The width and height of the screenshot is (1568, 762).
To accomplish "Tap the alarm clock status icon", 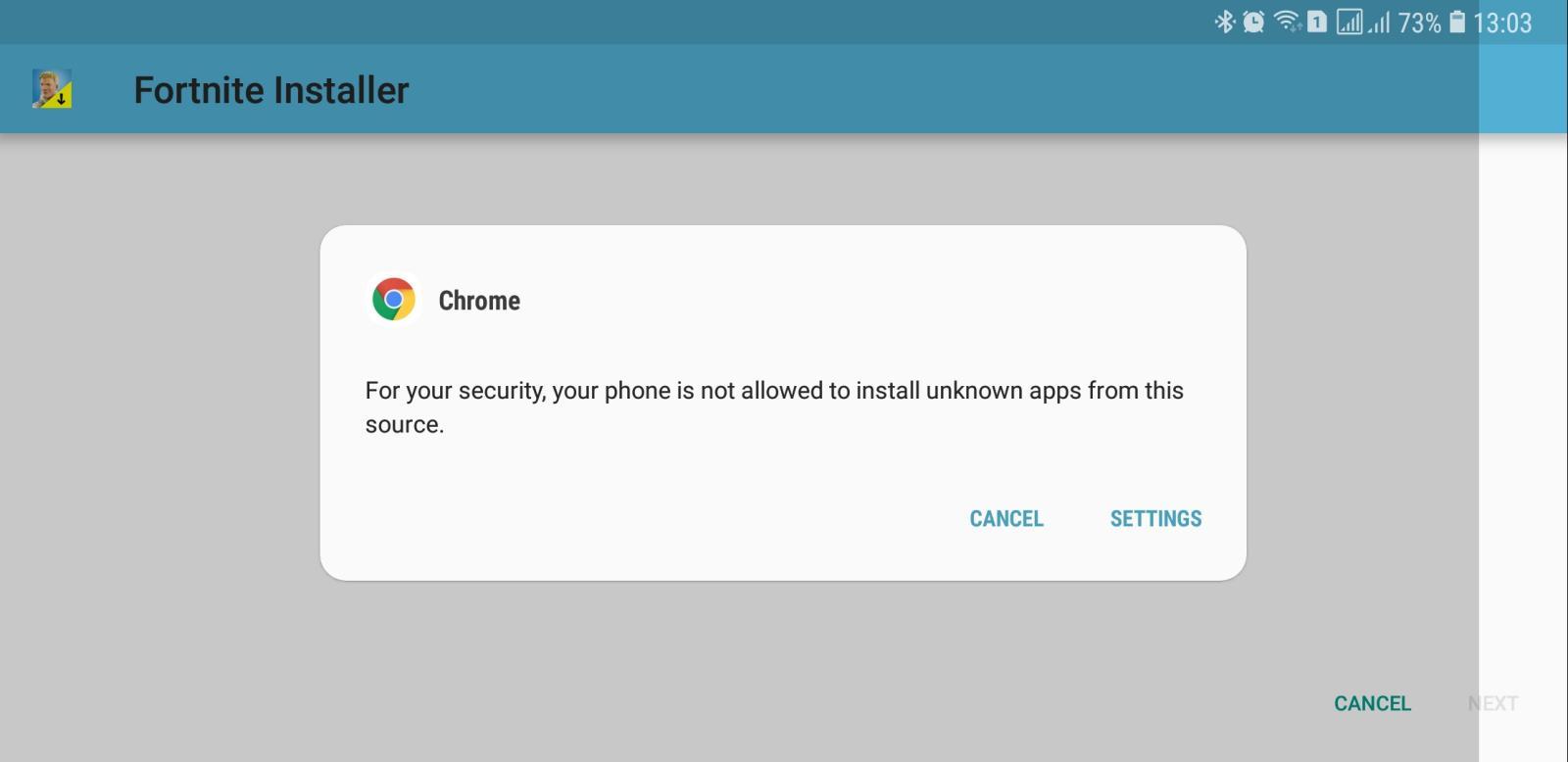I will tap(1253, 22).
